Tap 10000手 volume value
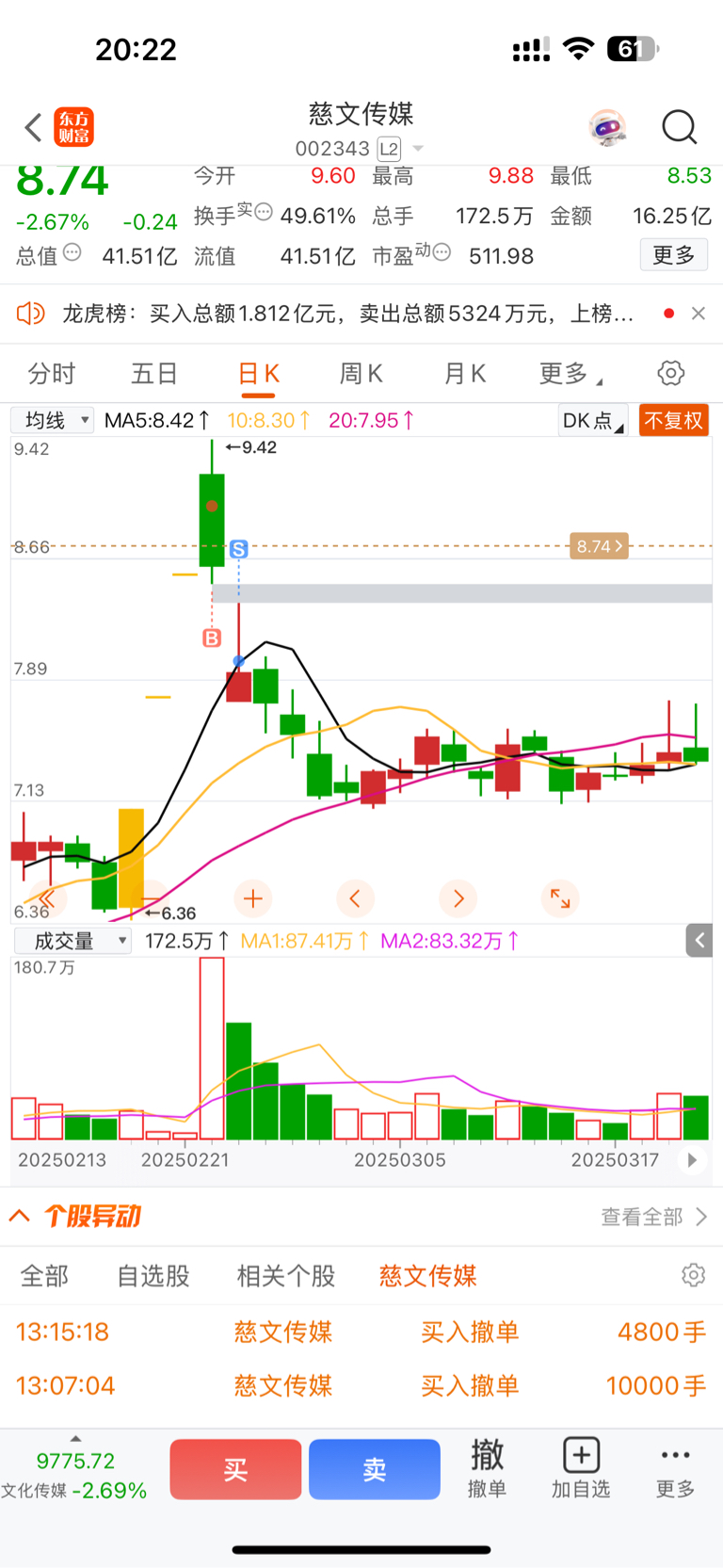 click(656, 1385)
